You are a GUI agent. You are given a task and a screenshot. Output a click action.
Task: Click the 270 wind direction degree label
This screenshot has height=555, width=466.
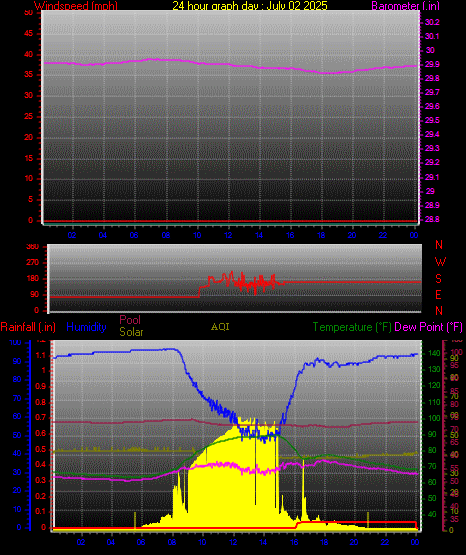click(x=33, y=263)
